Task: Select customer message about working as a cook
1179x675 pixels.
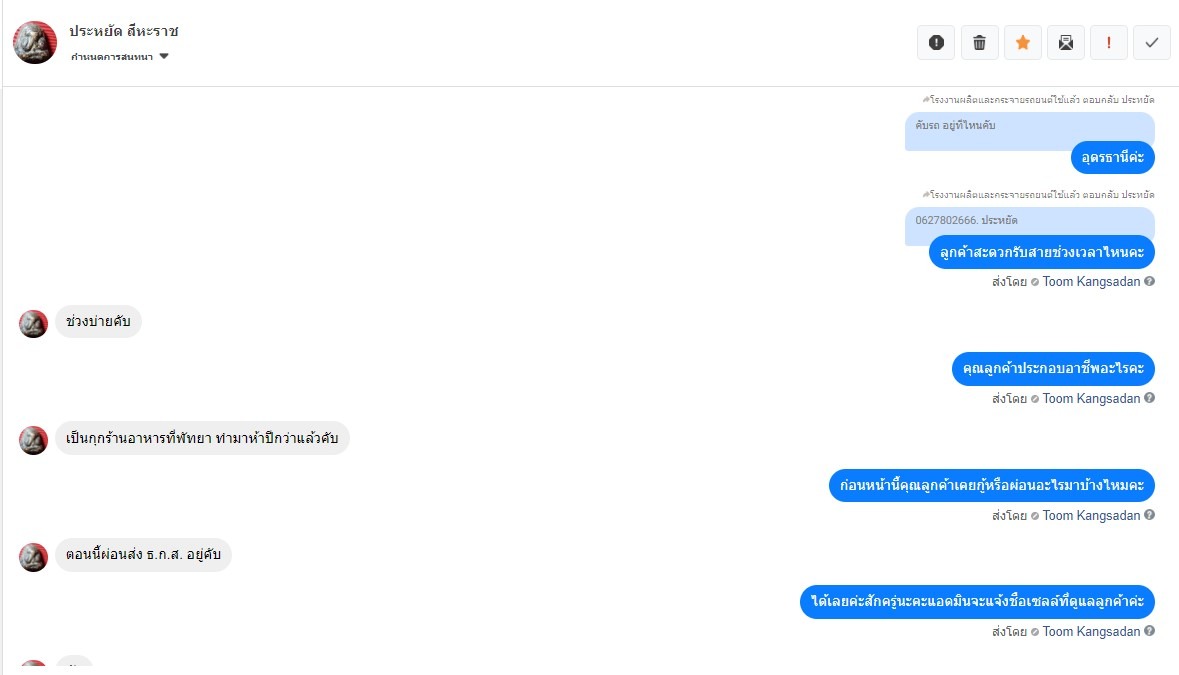Action: tap(202, 438)
